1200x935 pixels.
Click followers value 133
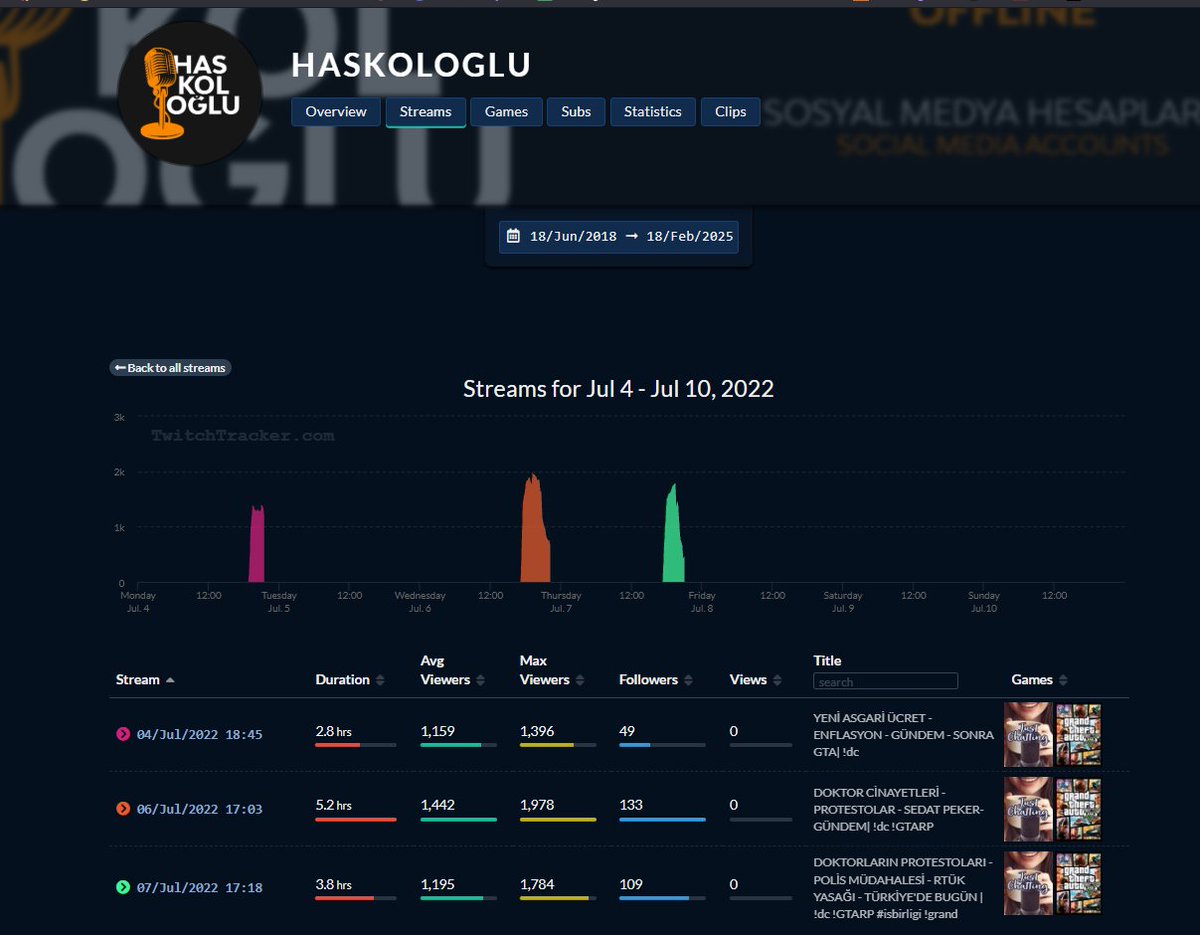631,805
